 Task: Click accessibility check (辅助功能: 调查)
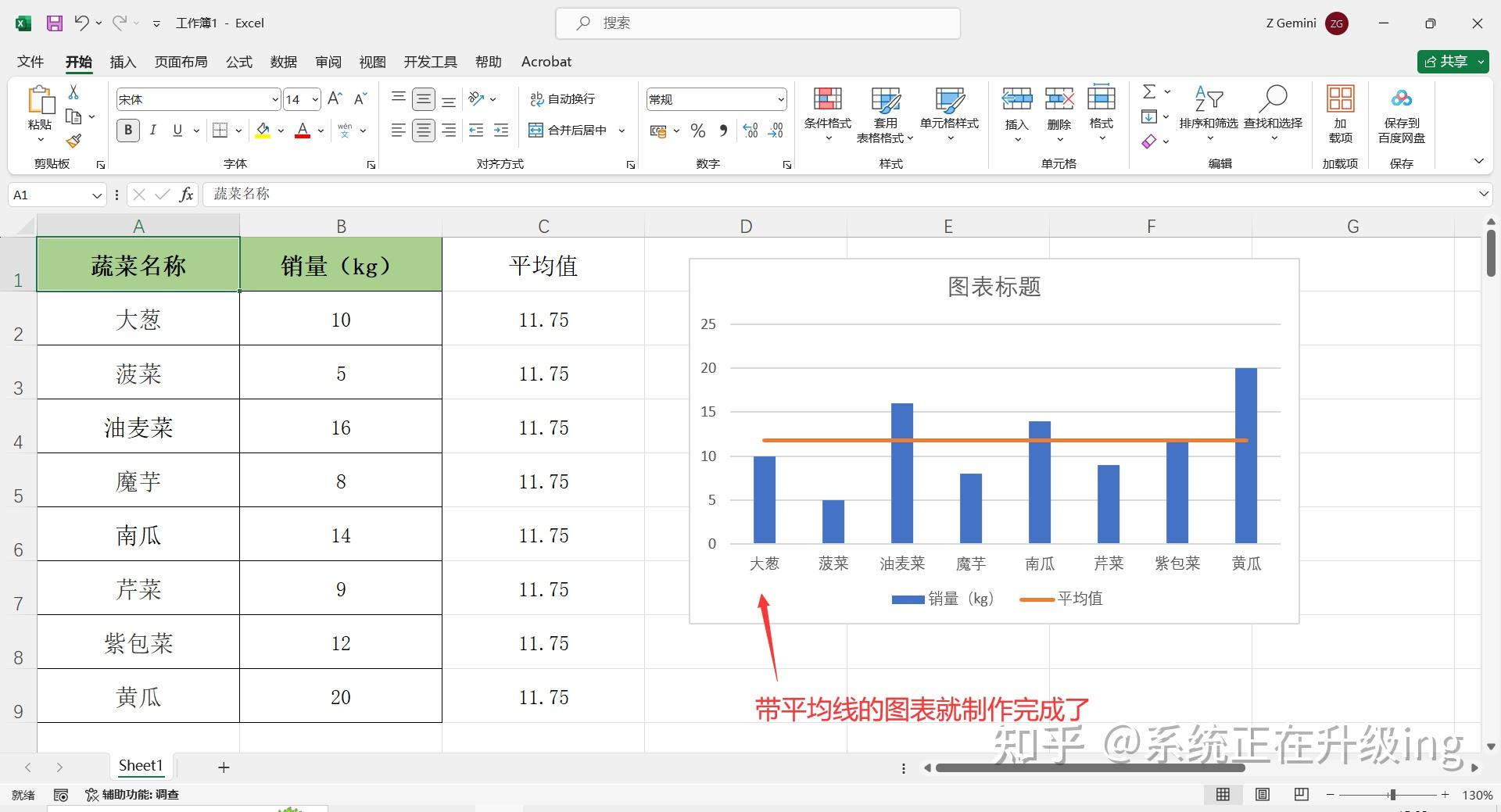tap(132, 795)
